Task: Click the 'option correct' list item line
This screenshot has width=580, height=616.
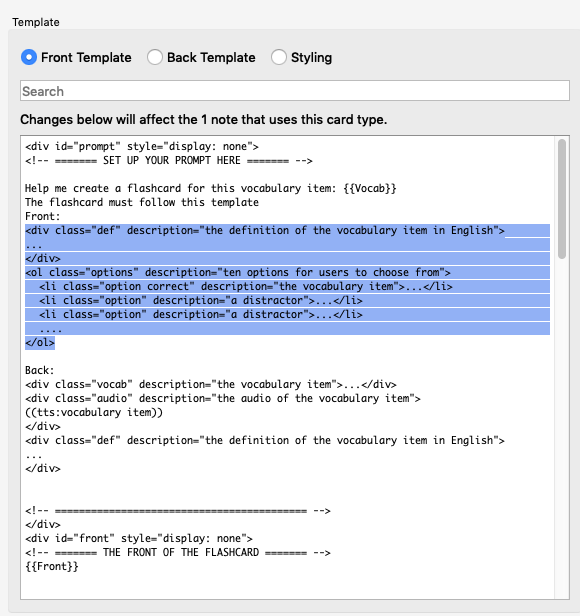Action: [246, 287]
